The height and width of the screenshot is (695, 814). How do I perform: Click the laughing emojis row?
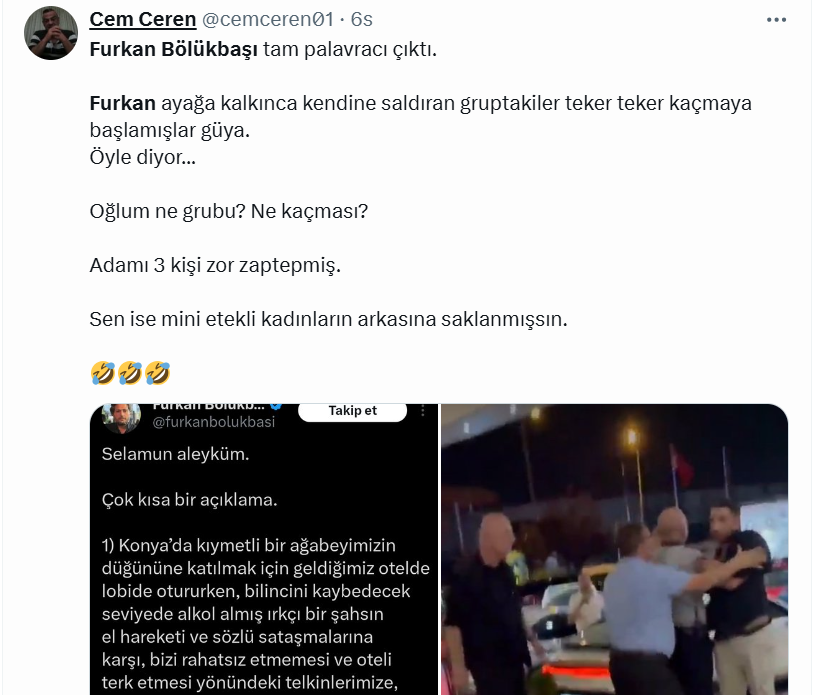[130, 373]
